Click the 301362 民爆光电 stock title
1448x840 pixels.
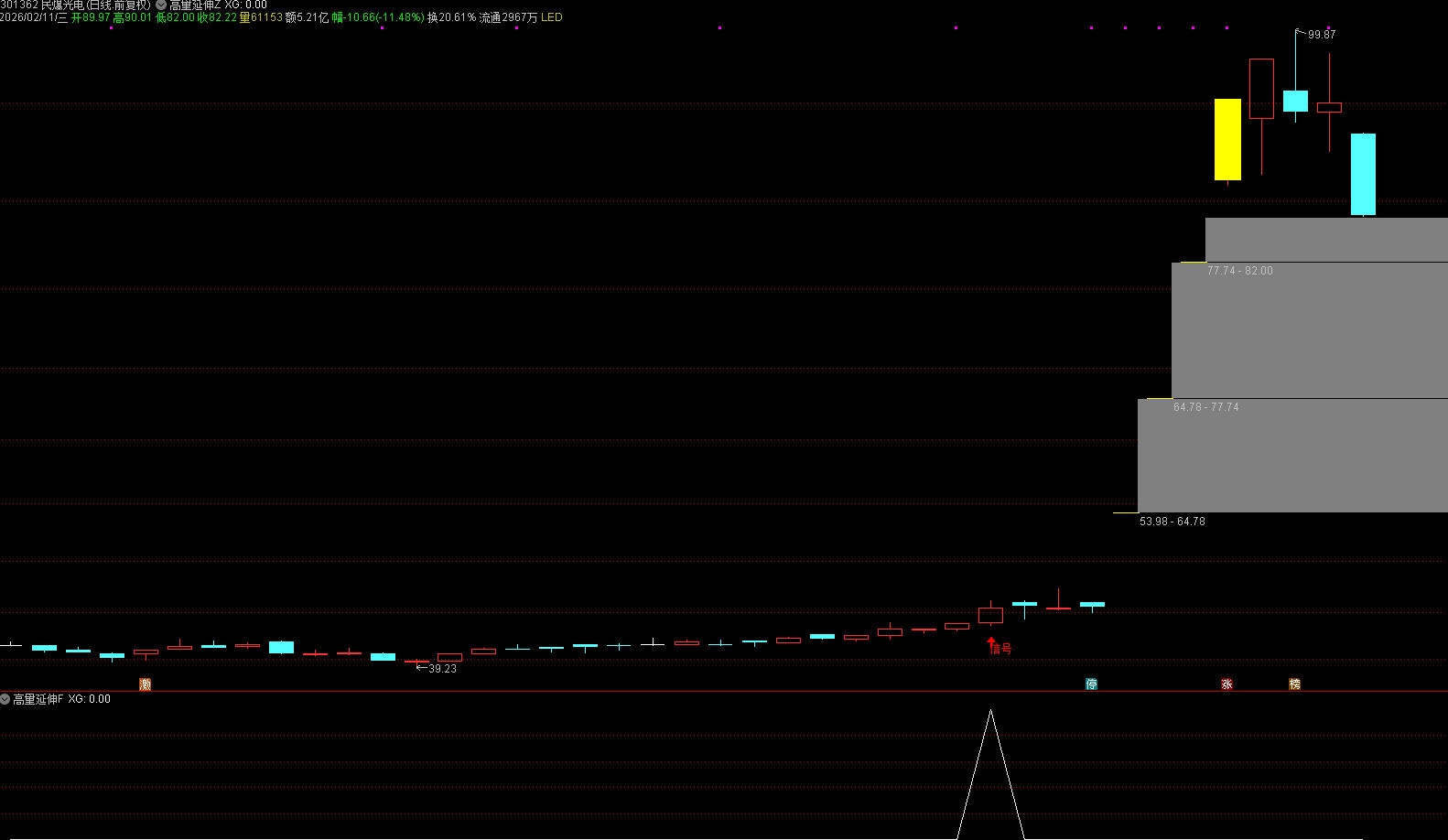coord(75,5)
